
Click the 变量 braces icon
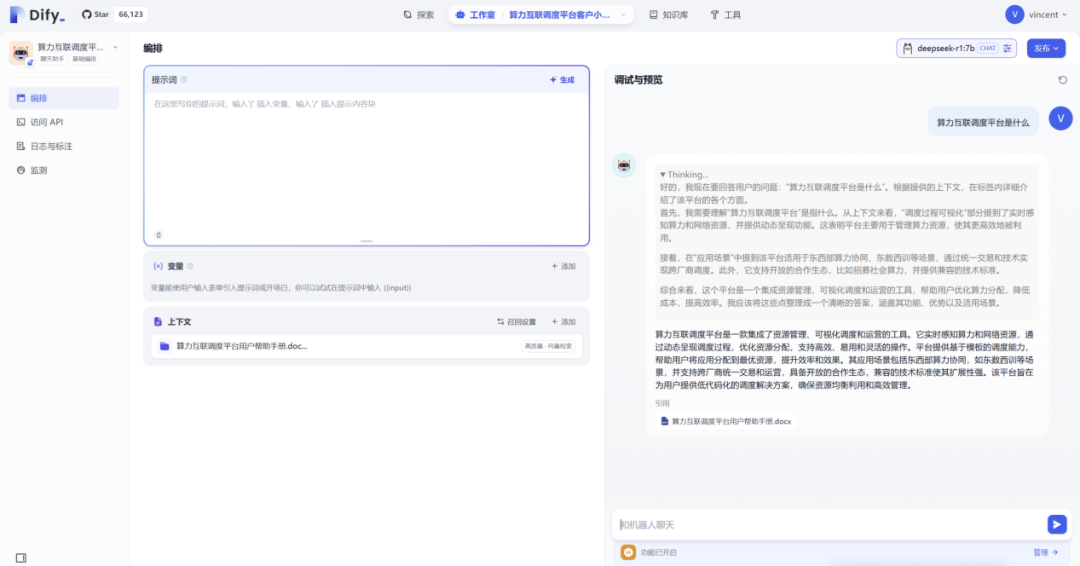pos(158,266)
